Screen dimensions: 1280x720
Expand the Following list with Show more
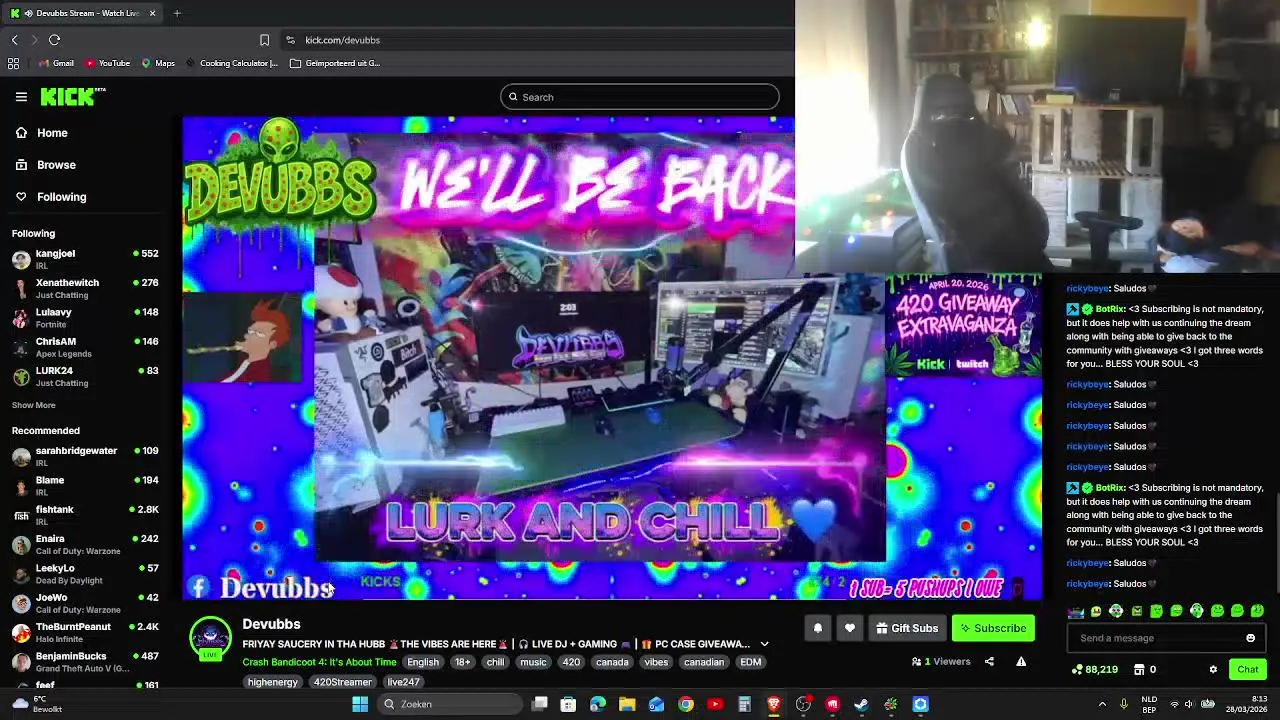[33, 405]
